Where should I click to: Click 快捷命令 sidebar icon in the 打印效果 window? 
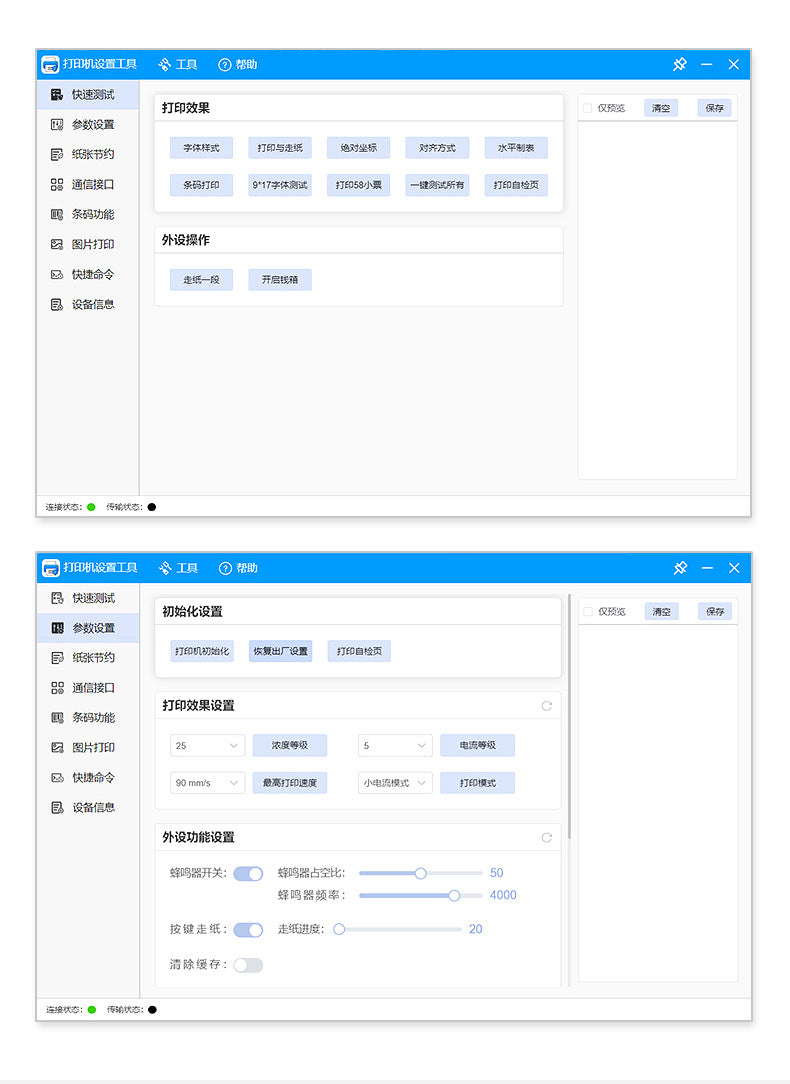click(x=57, y=274)
